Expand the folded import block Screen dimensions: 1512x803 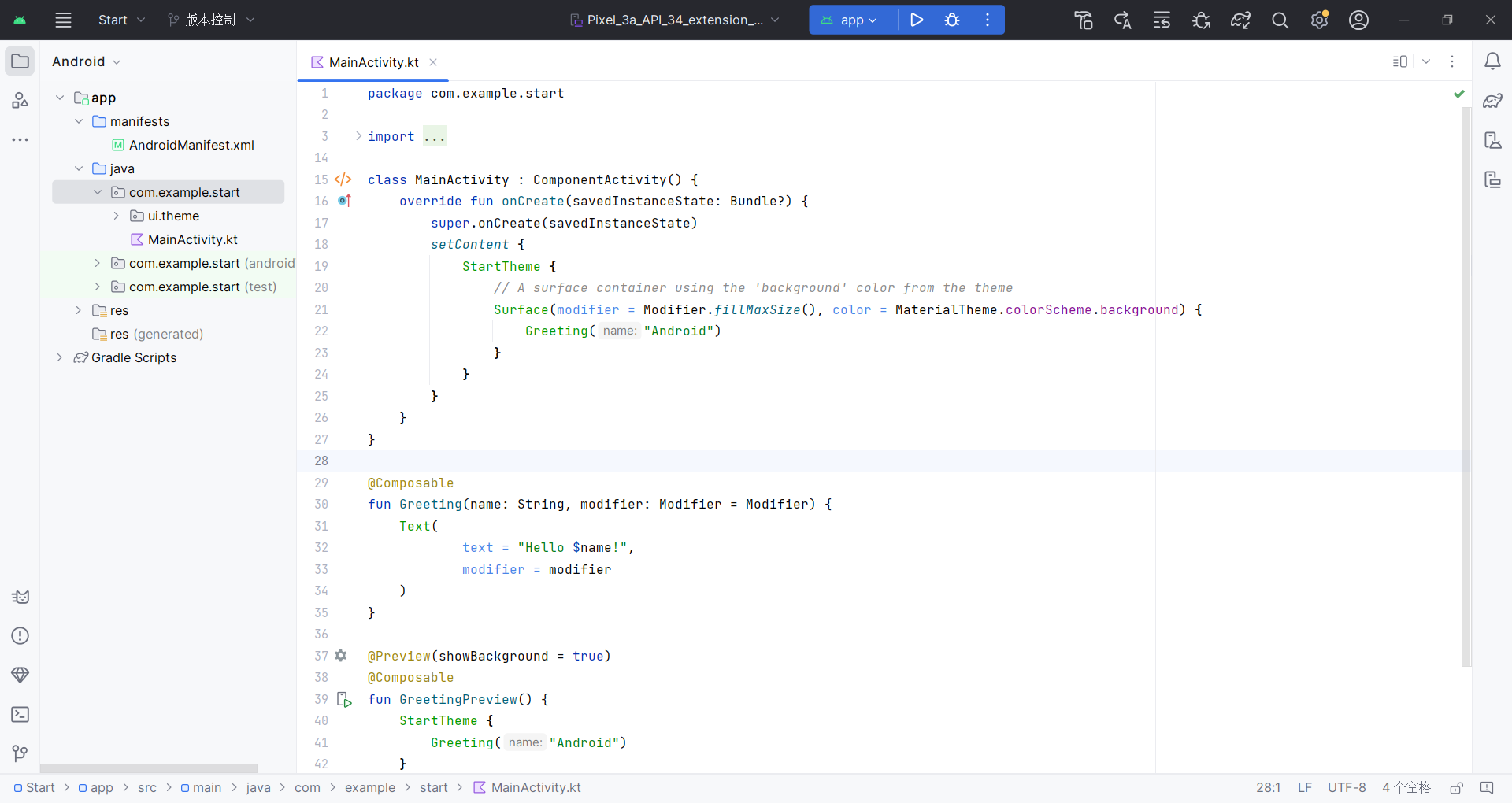[x=358, y=136]
